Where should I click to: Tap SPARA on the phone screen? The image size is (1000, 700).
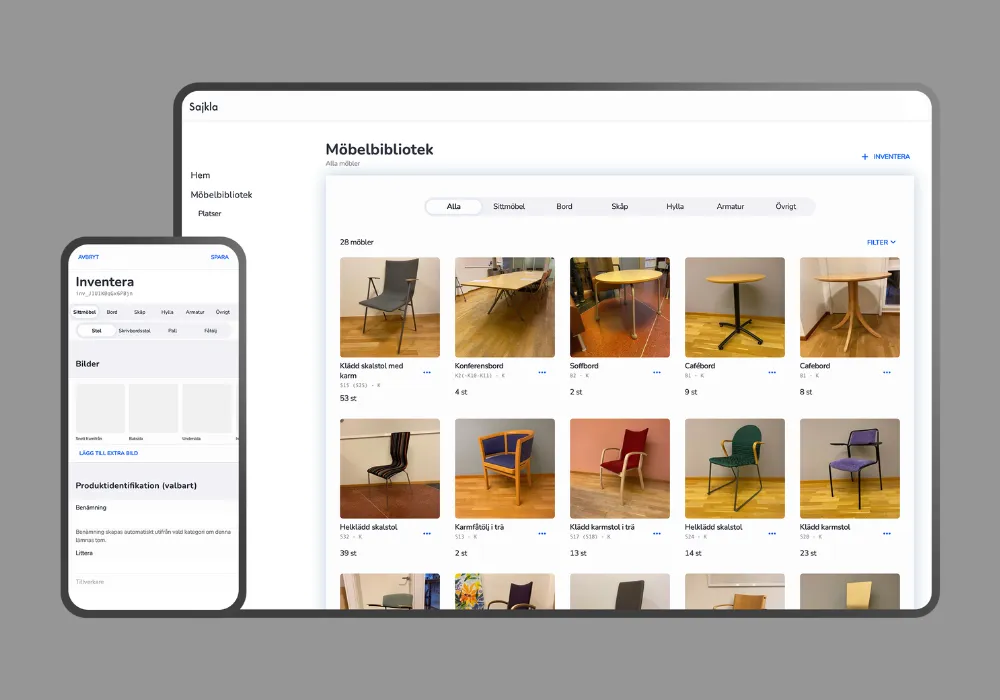click(x=219, y=257)
